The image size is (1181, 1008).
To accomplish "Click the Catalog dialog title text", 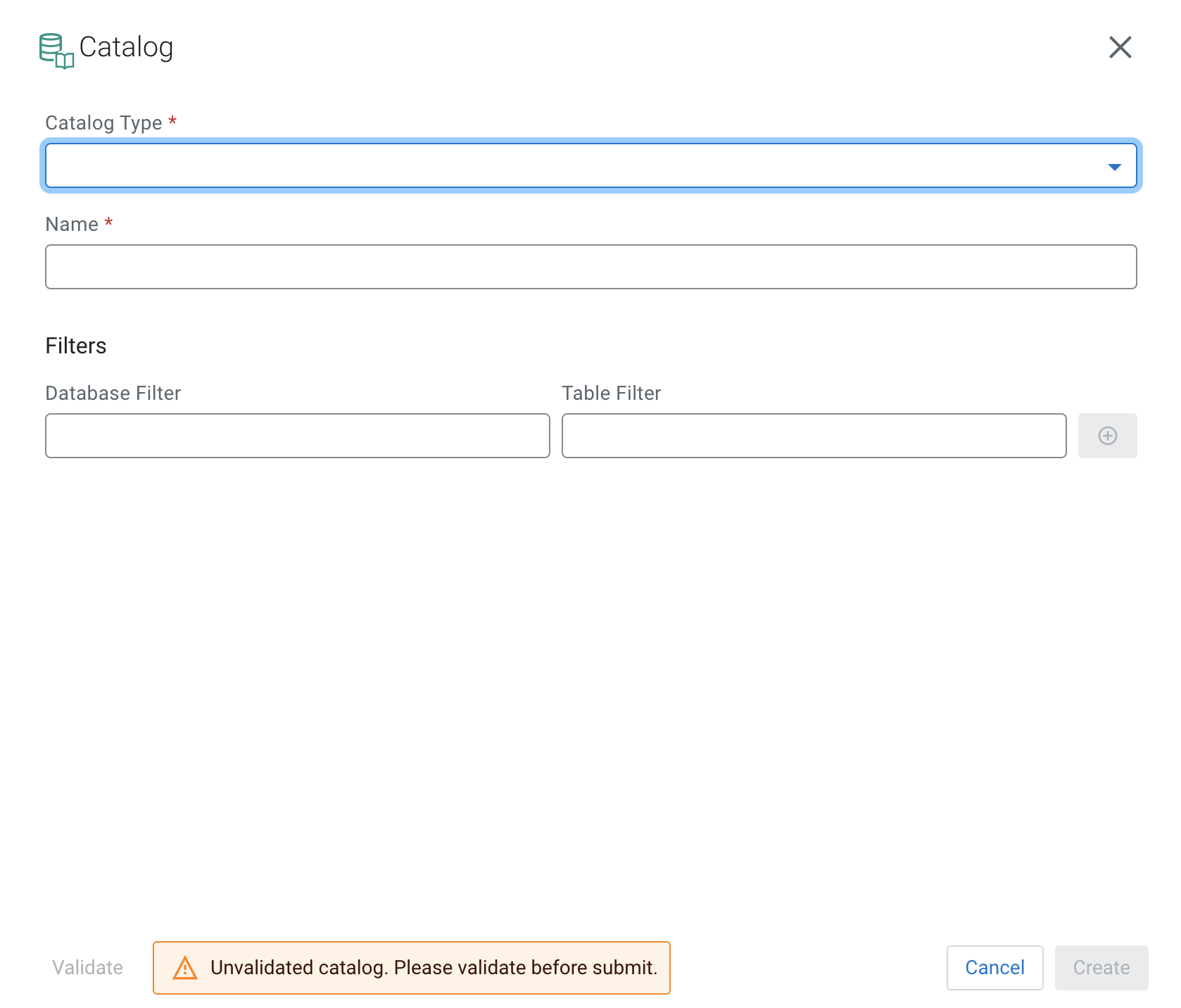I will tap(126, 48).
